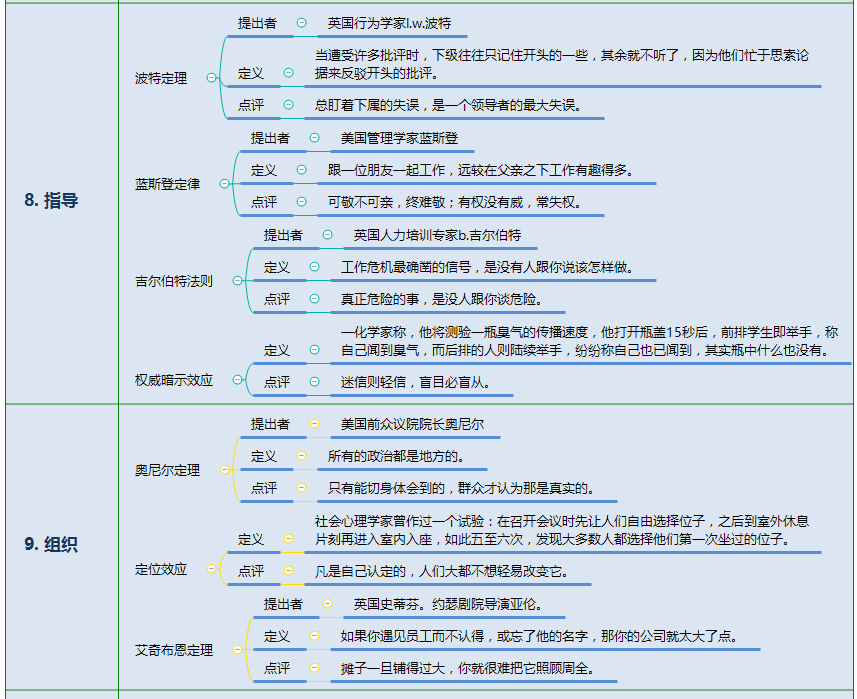Click text 可敬不可亲，终难敬 comment
Viewport: 857px width, 699px height.
455,202
